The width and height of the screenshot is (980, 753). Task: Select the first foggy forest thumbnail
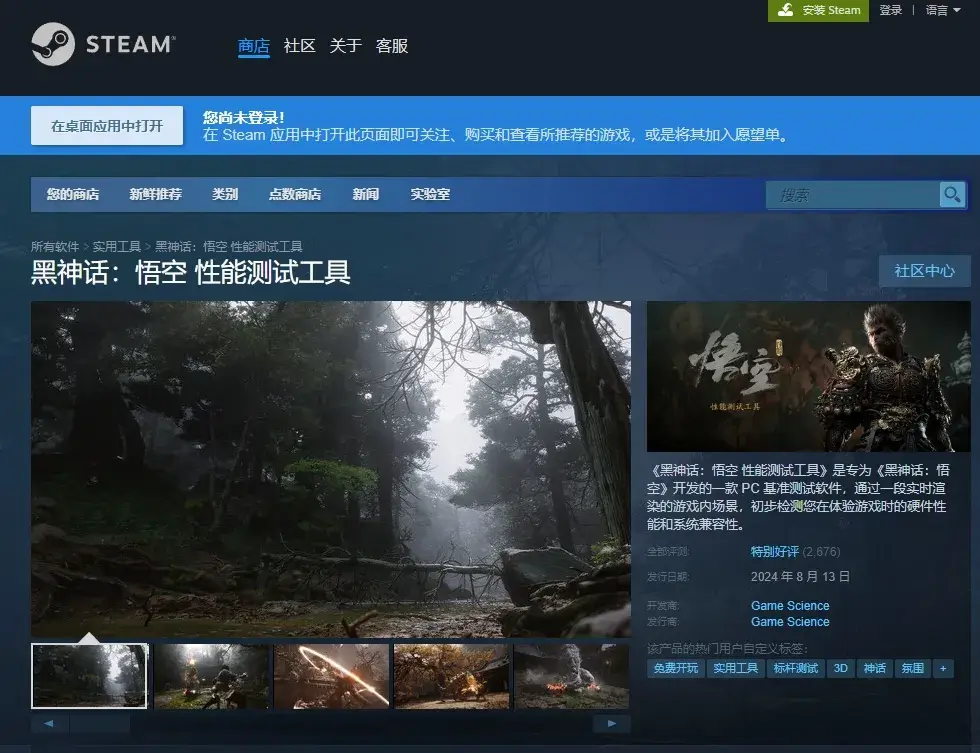tap(89, 676)
